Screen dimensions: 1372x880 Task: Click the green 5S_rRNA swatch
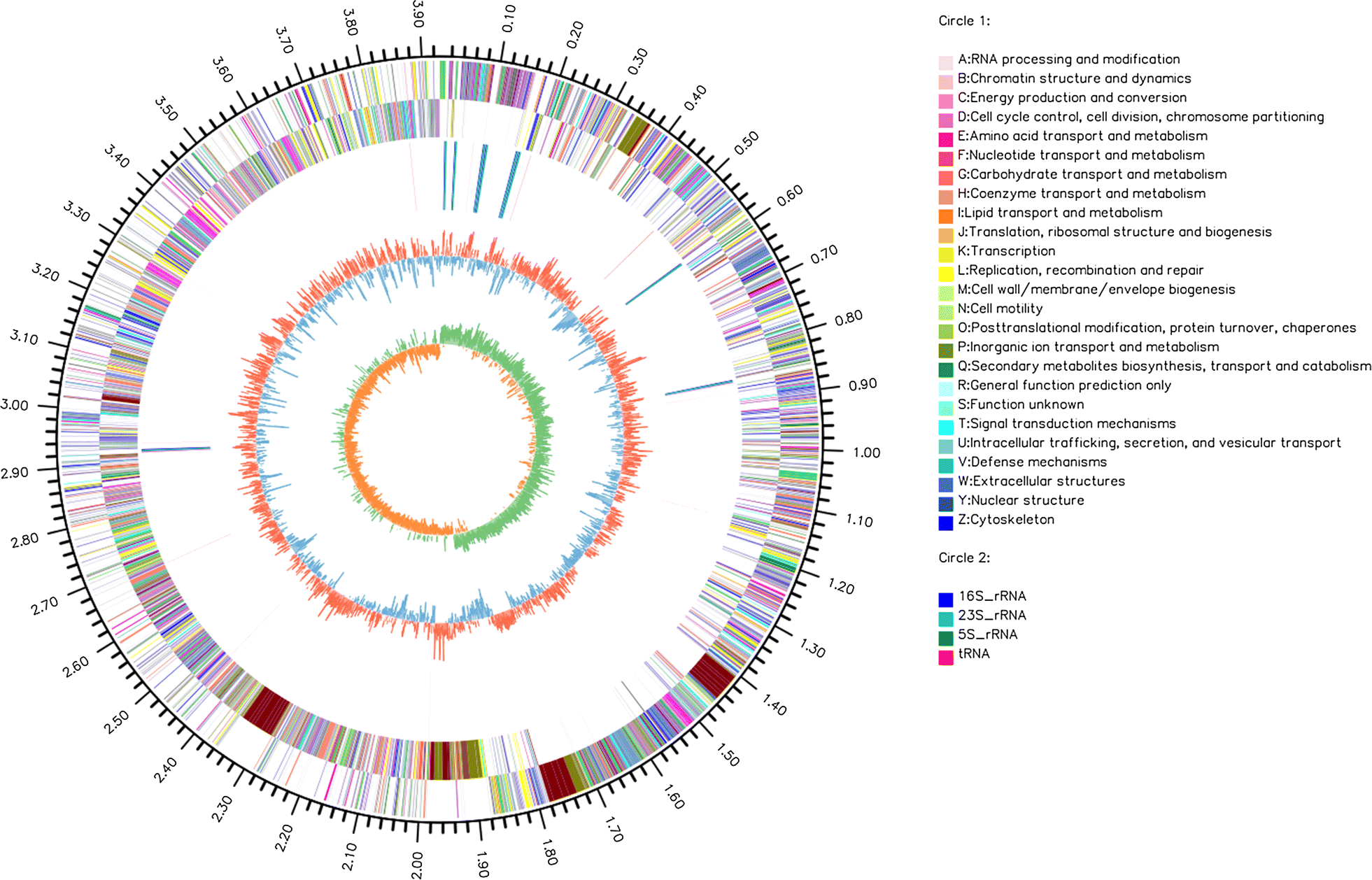(945, 638)
